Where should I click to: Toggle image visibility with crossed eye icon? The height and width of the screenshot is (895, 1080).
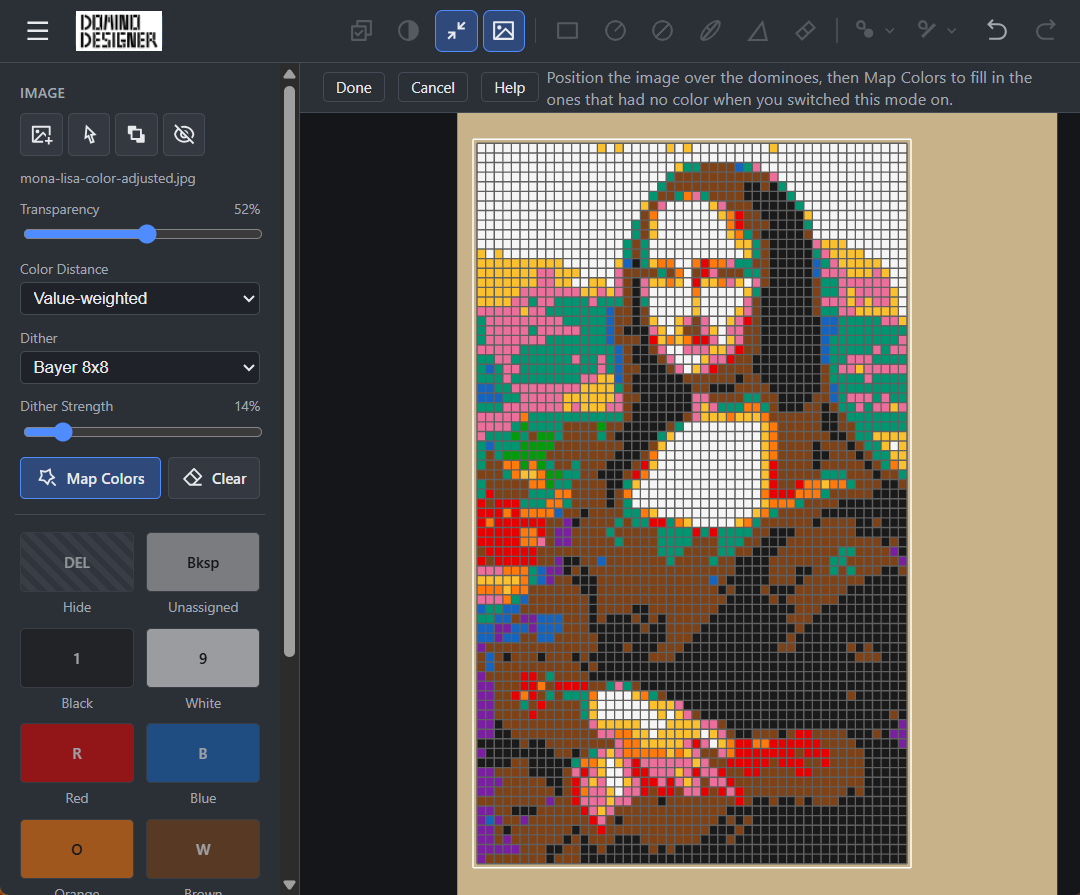(x=184, y=134)
